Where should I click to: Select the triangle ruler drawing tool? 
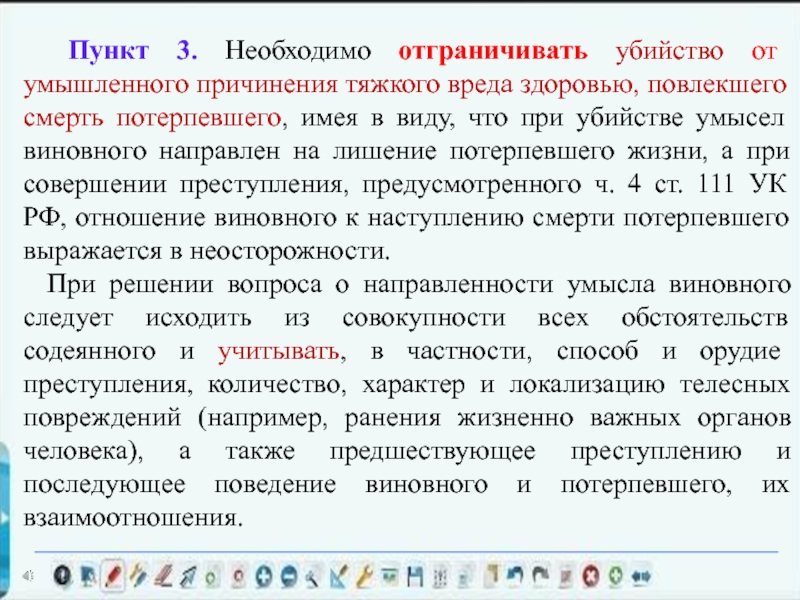tap(339, 577)
